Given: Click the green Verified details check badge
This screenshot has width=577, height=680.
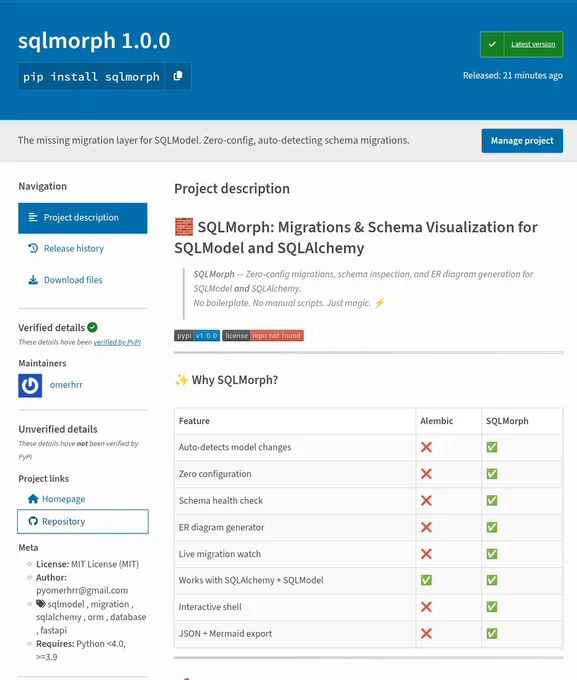Looking at the screenshot, I should [92, 327].
